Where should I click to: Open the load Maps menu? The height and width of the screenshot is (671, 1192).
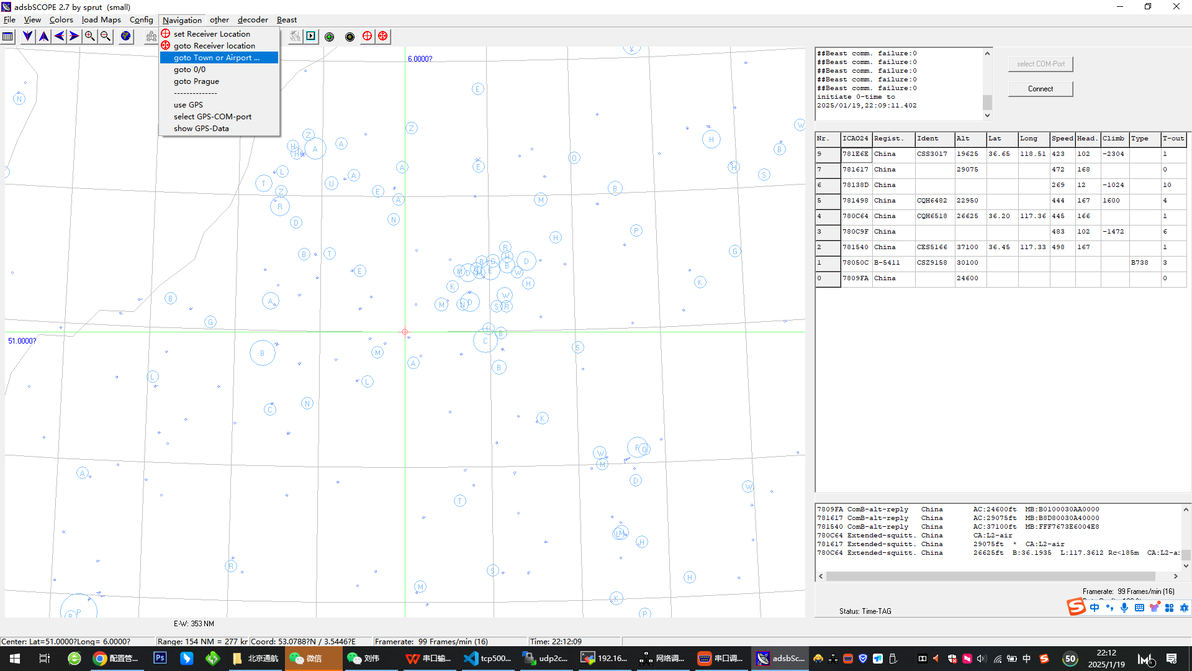point(101,20)
